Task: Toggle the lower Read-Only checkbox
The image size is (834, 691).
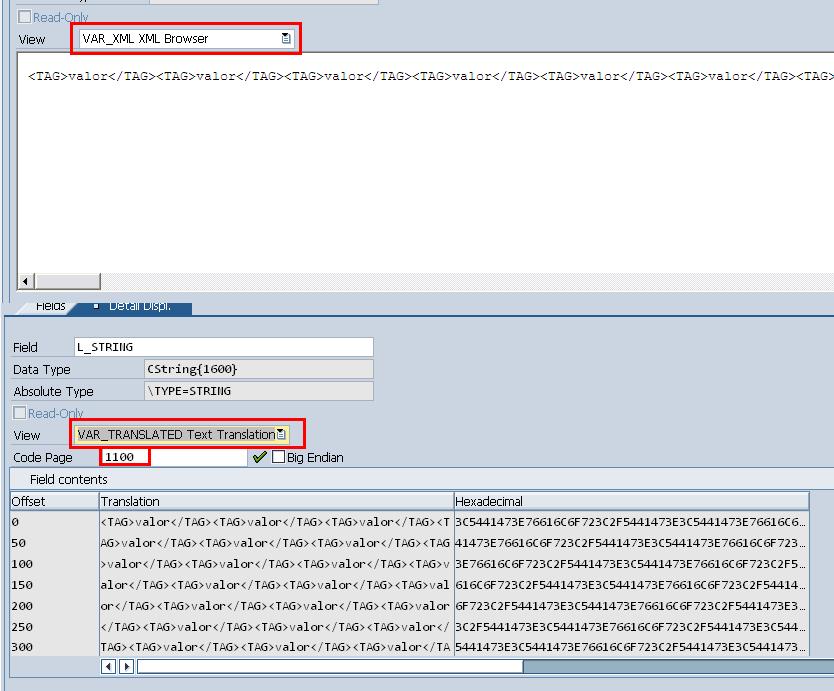Action: (x=20, y=413)
